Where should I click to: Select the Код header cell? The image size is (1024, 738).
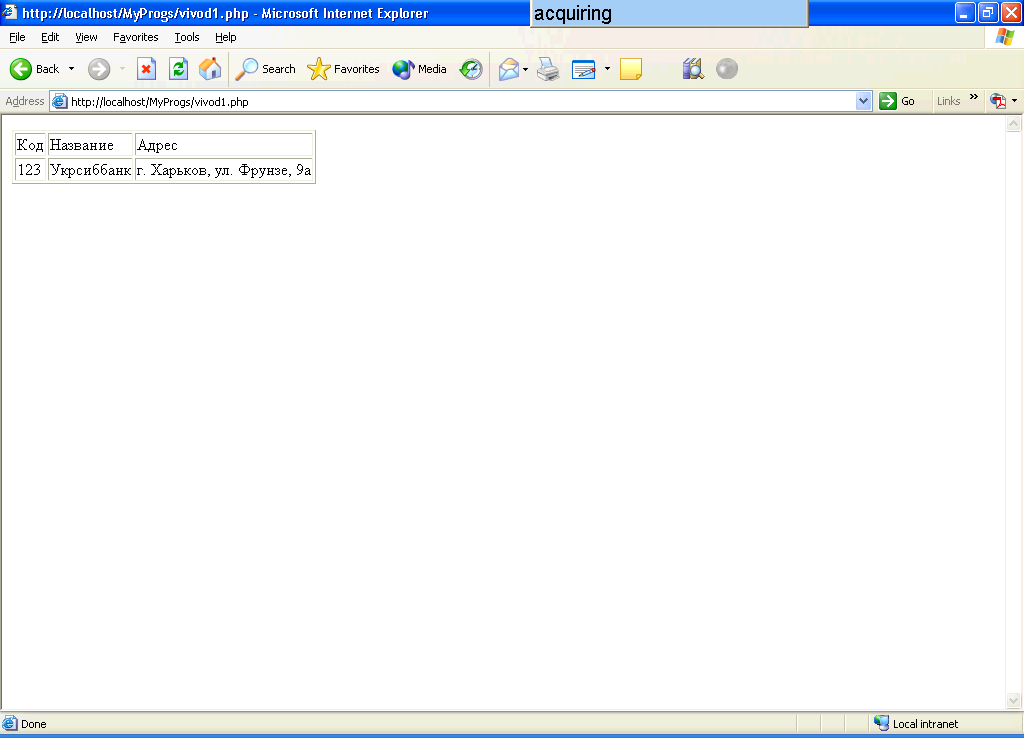click(30, 145)
